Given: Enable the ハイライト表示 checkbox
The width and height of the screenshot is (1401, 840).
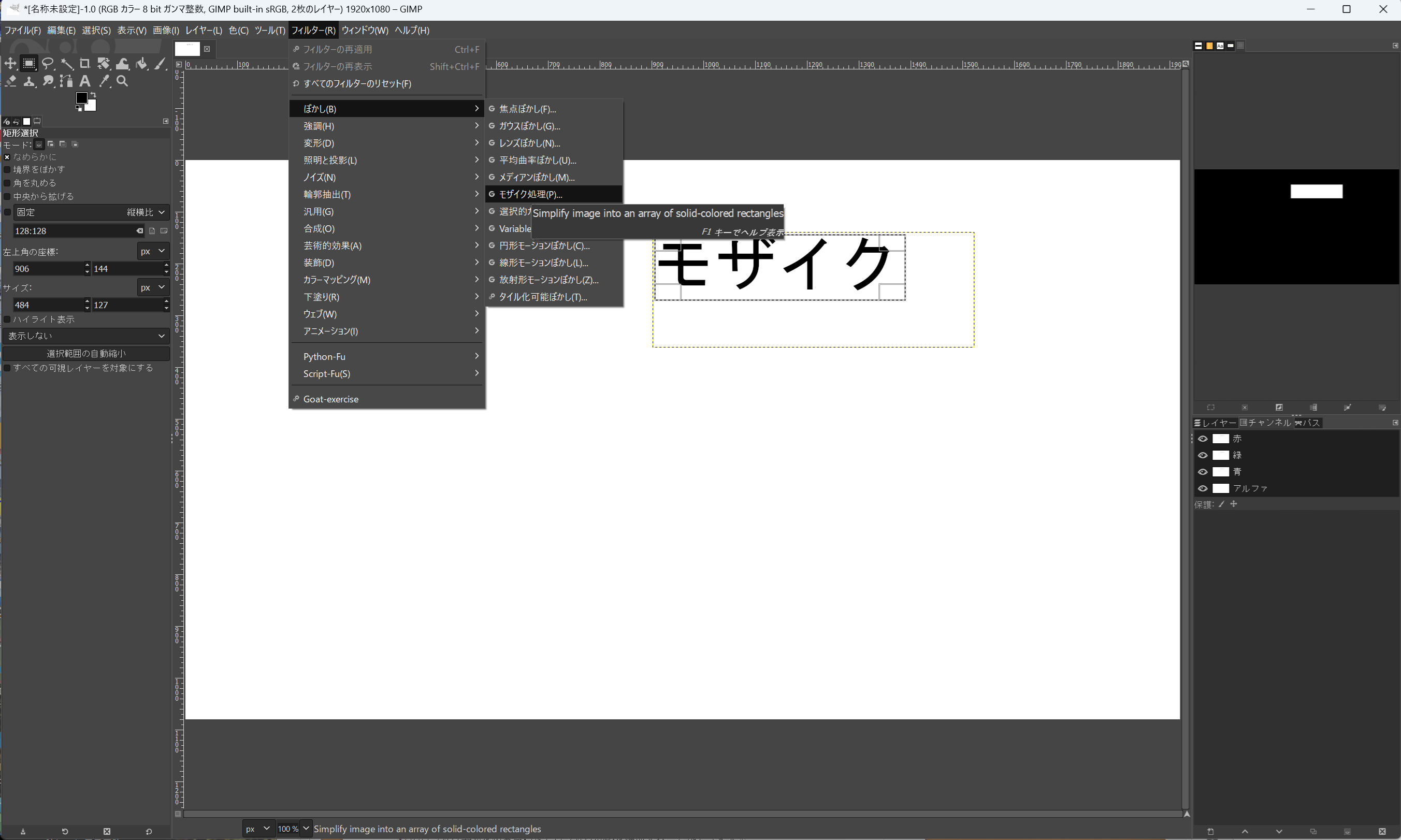Looking at the screenshot, I should [7, 319].
